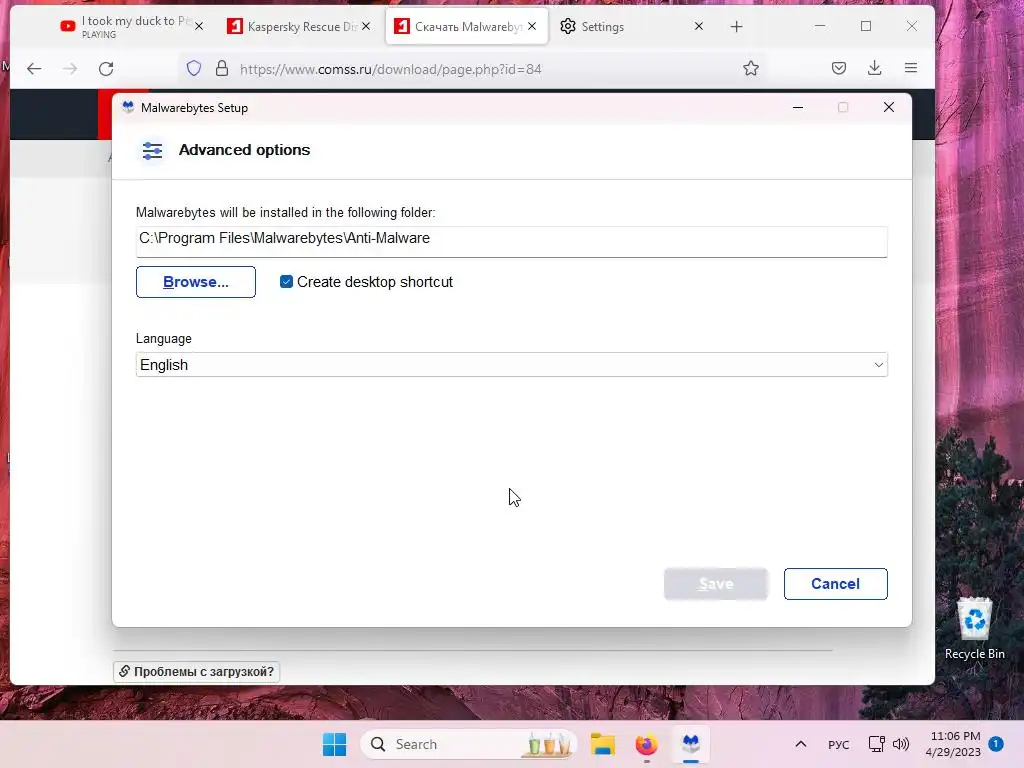The image size is (1024, 768).
Task: Go back in Firefox history
Action: [x=34, y=69]
